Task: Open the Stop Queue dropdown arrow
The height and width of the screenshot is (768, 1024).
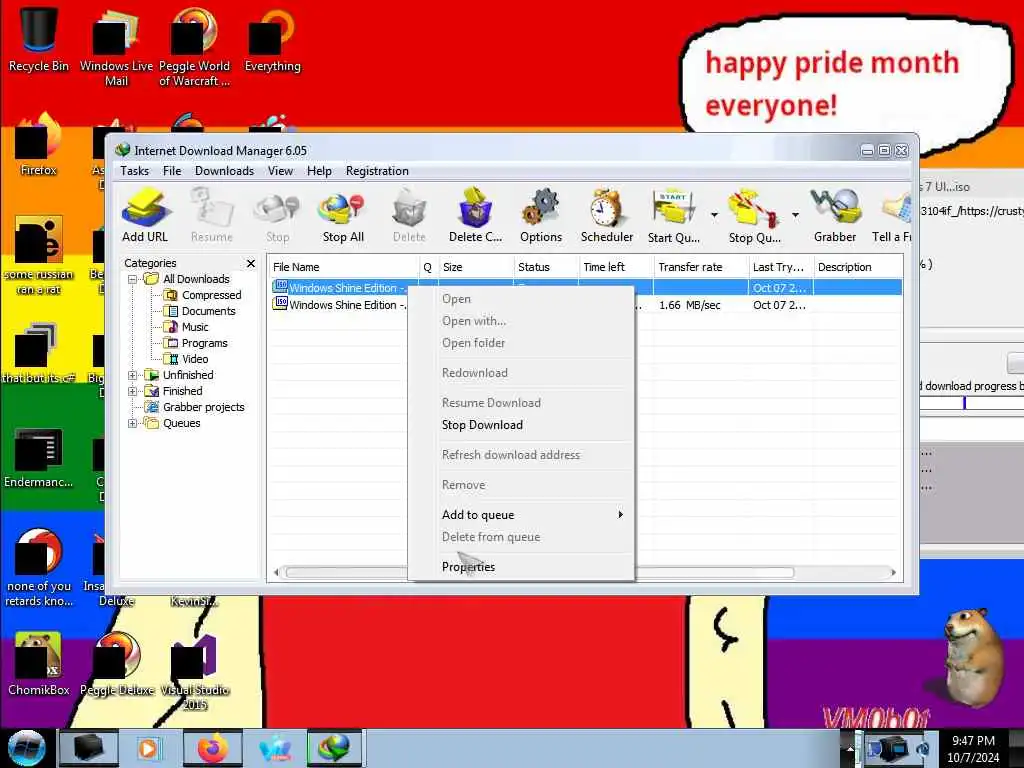Action: click(795, 215)
